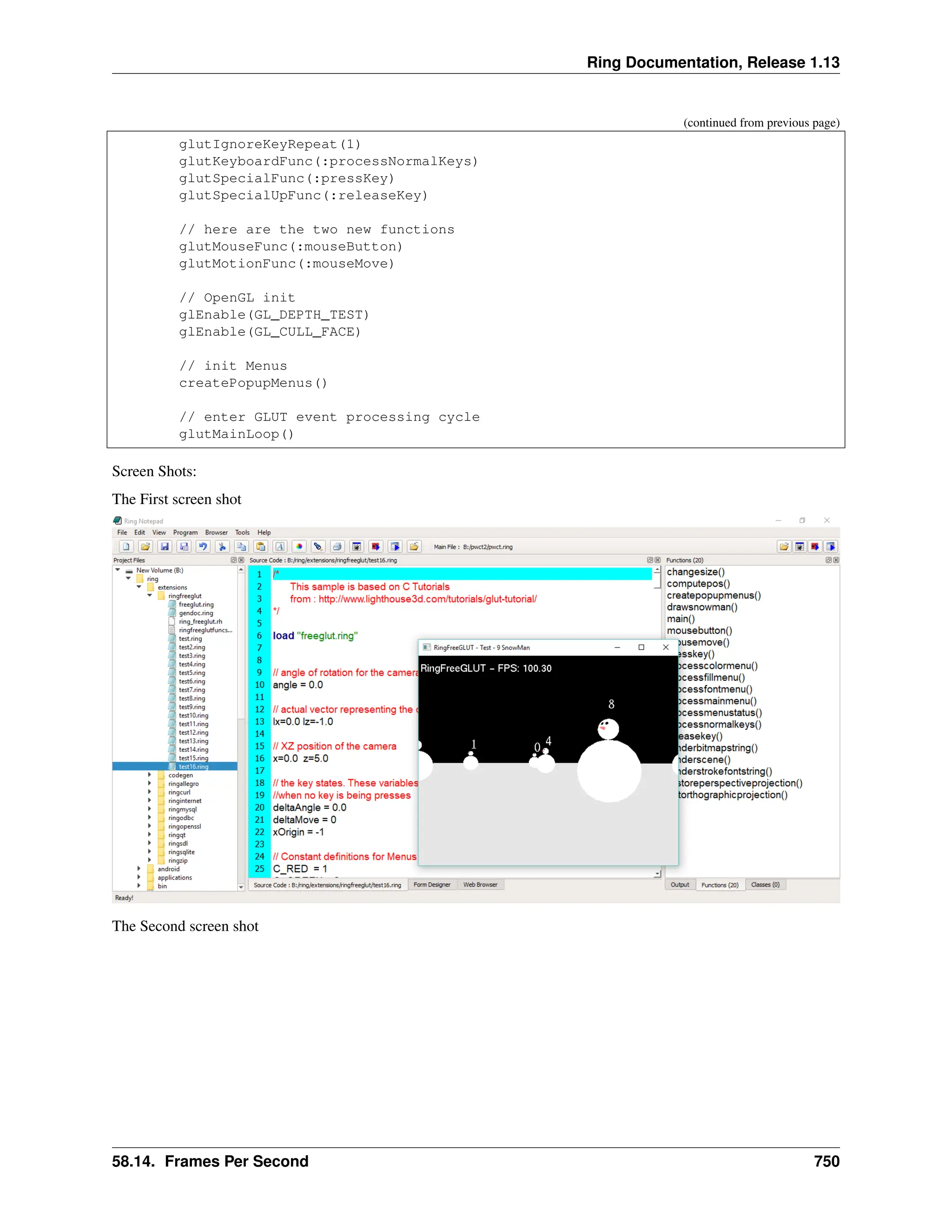
Task: Click the Find flashlight toolbar icon
Action: (318, 546)
